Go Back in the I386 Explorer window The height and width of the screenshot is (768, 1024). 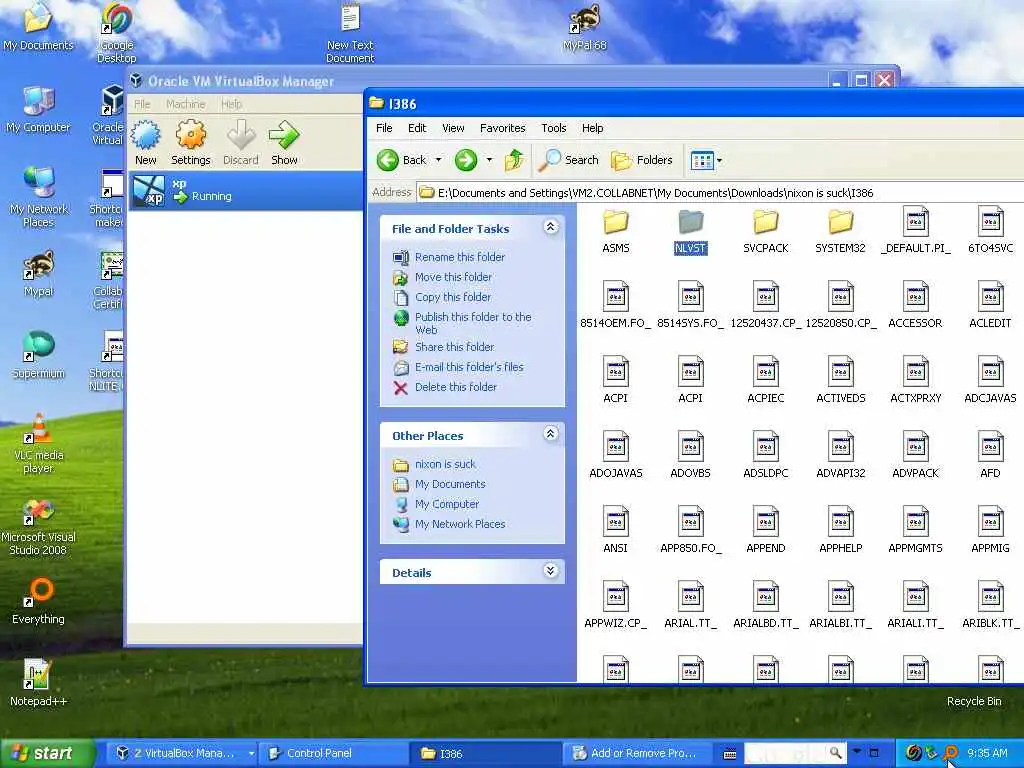402,160
